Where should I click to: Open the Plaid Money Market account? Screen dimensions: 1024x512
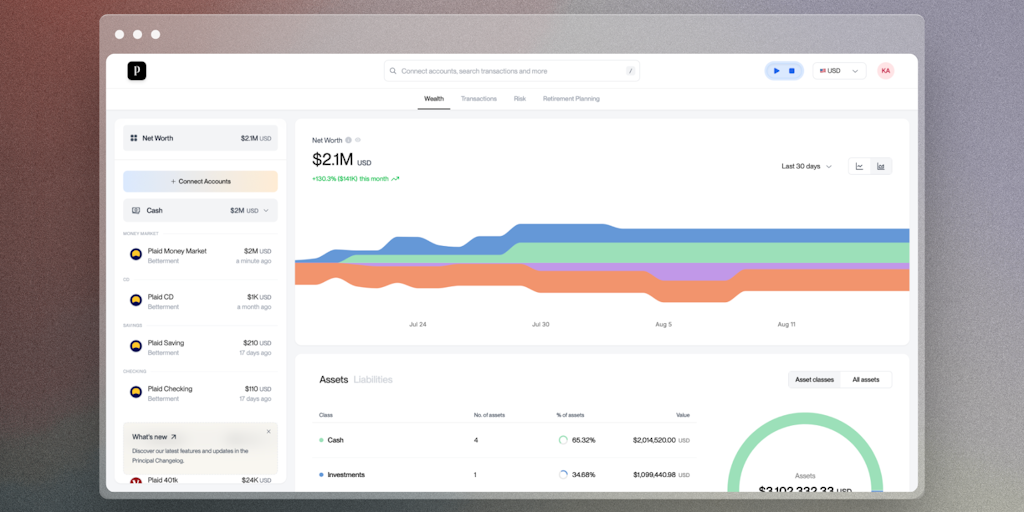coord(200,255)
